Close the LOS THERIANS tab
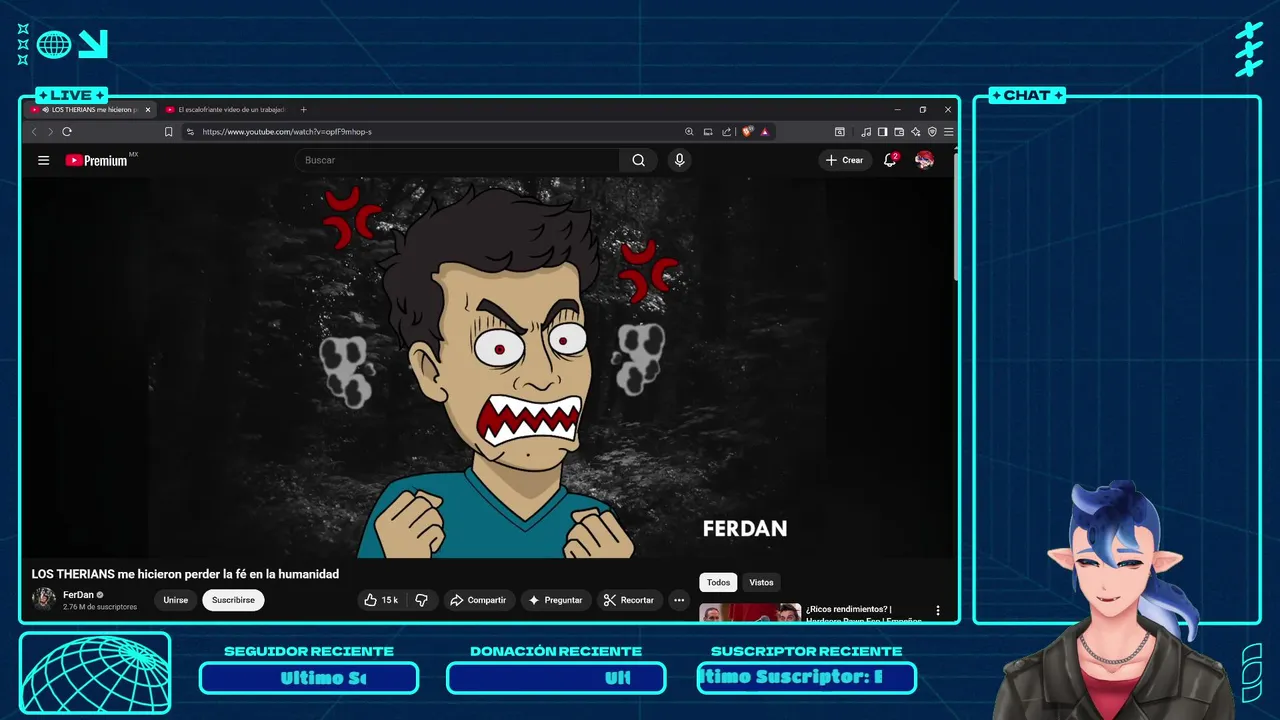The height and width of the screenshot is (720, 1280). coord(148,109)
